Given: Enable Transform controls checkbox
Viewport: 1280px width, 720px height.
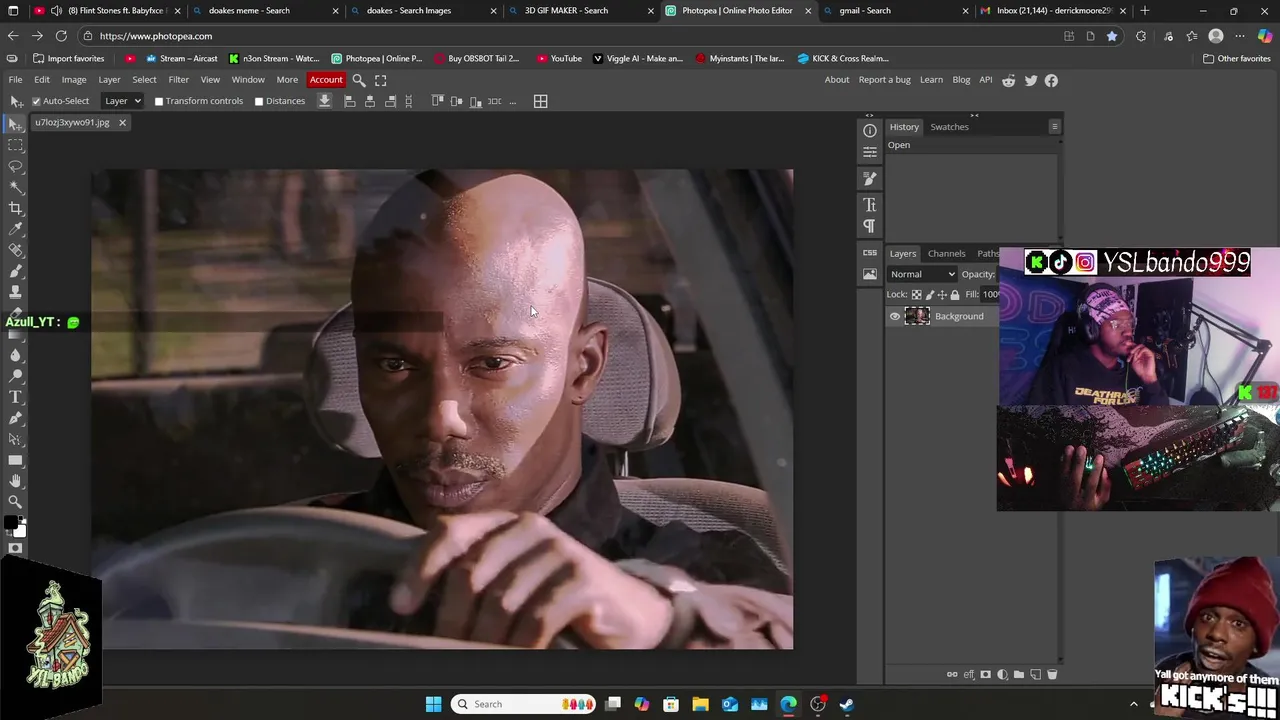Looking at the screenshot, I should pos(158,101).
